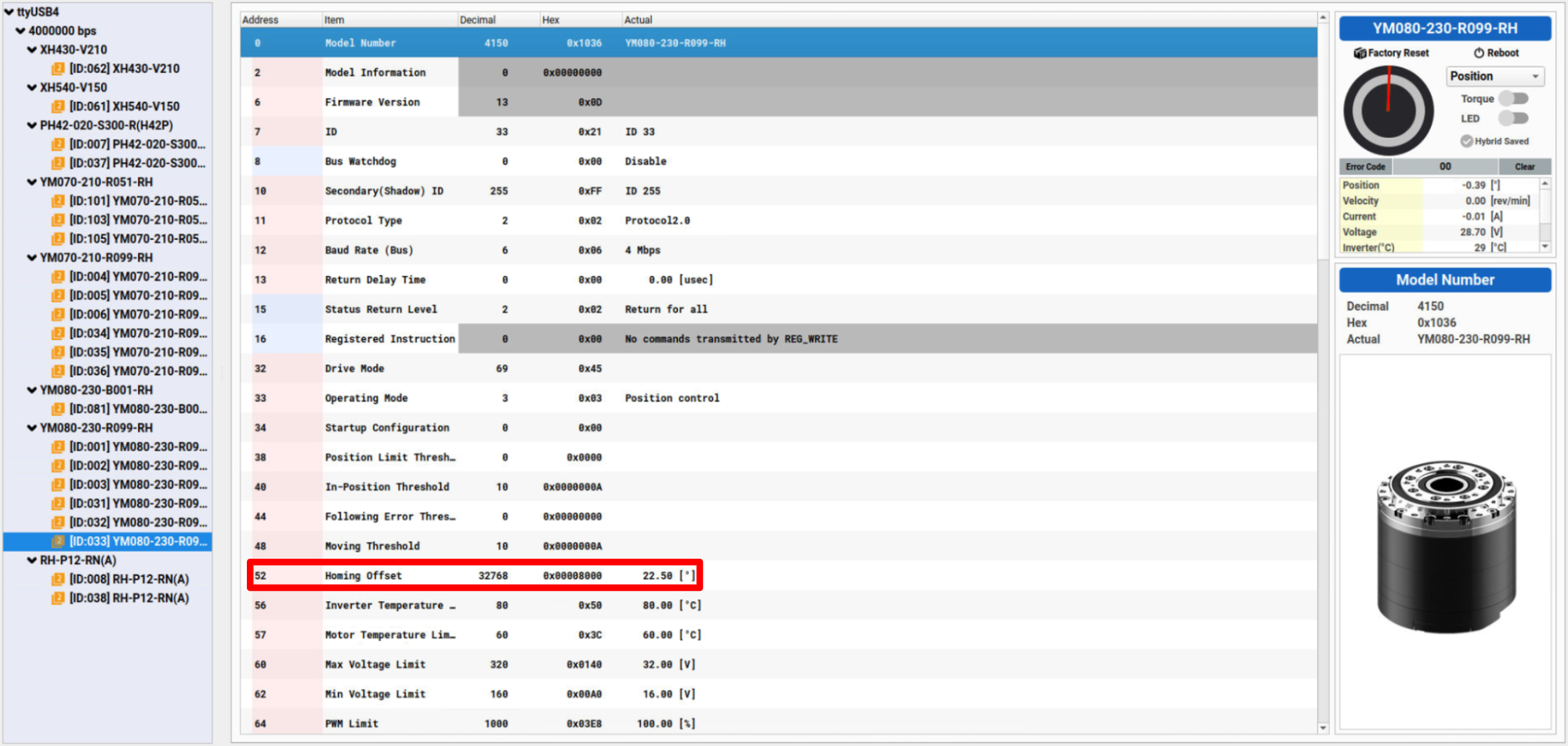Click device icon for ID:081 YM080-230-B00
Screen dimensions: 1568x746
click(x=58, y=409)
